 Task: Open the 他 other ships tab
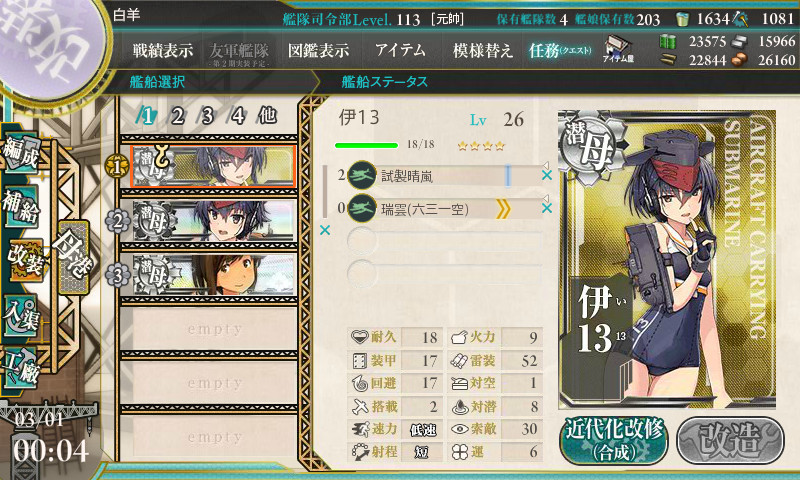[267, 116]
